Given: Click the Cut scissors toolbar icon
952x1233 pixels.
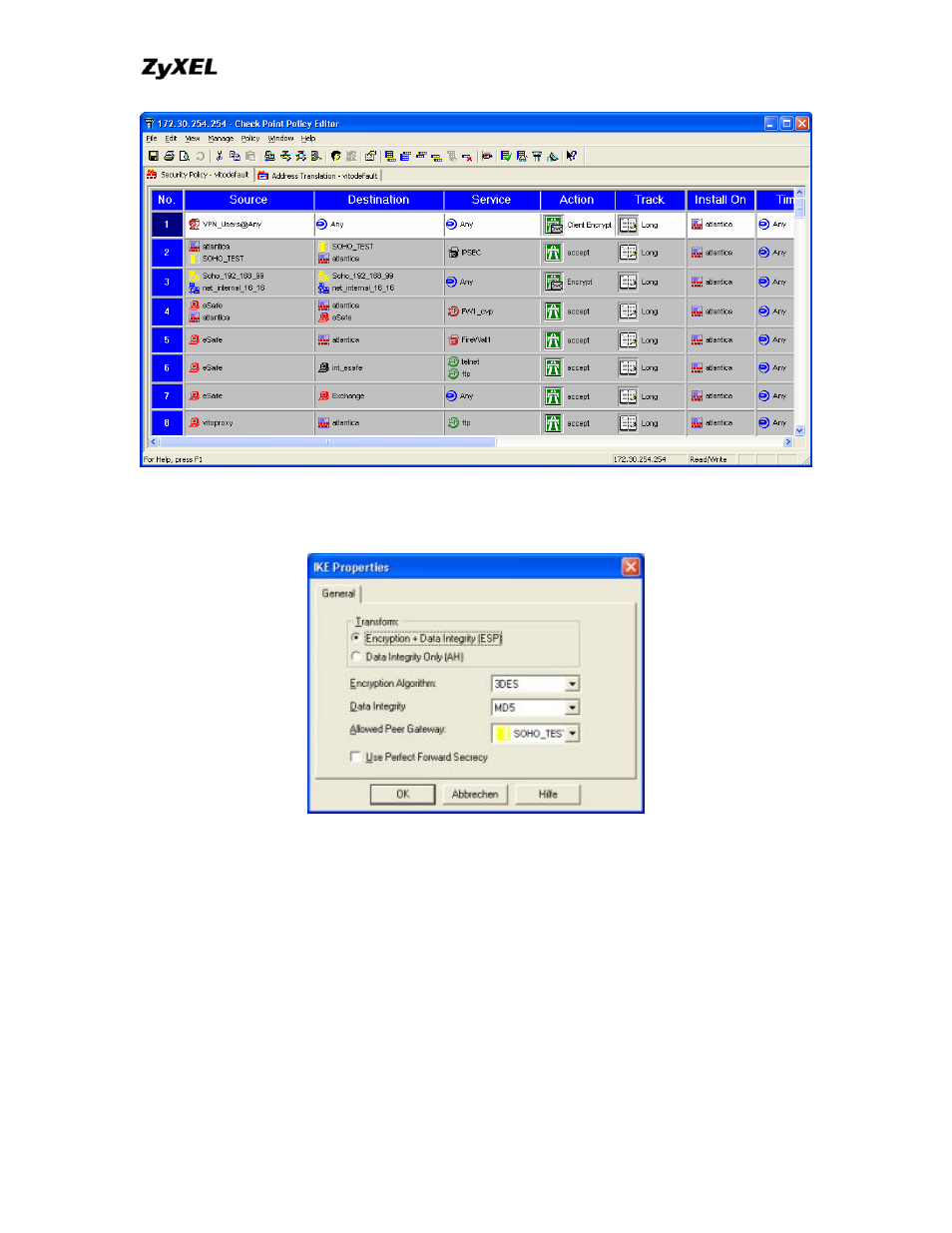Looking at the screenshot, I should point(220,156).
